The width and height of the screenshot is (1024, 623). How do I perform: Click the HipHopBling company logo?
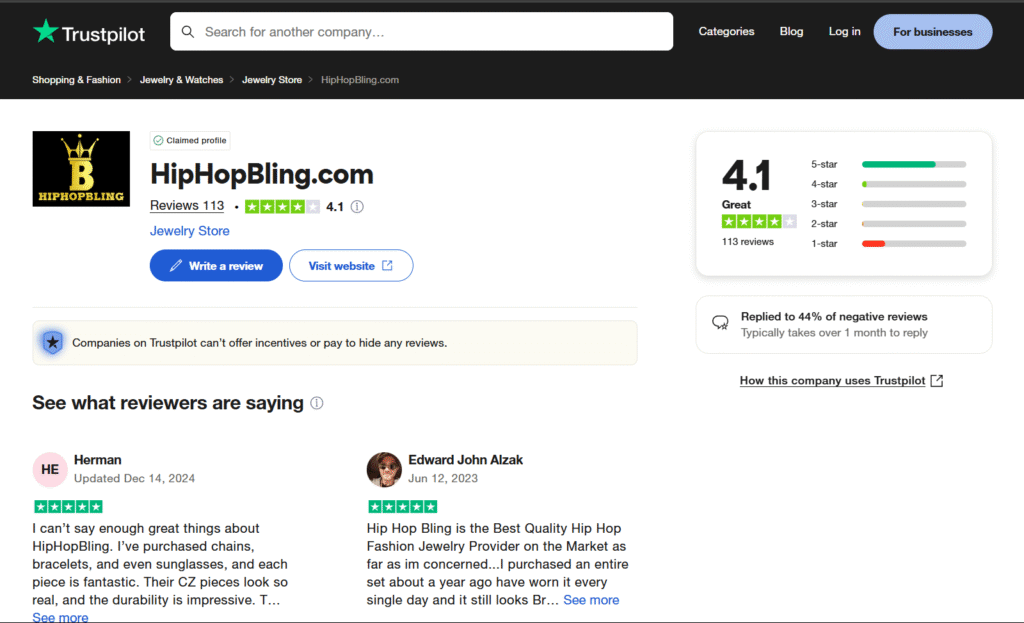[x=81, y=168]
